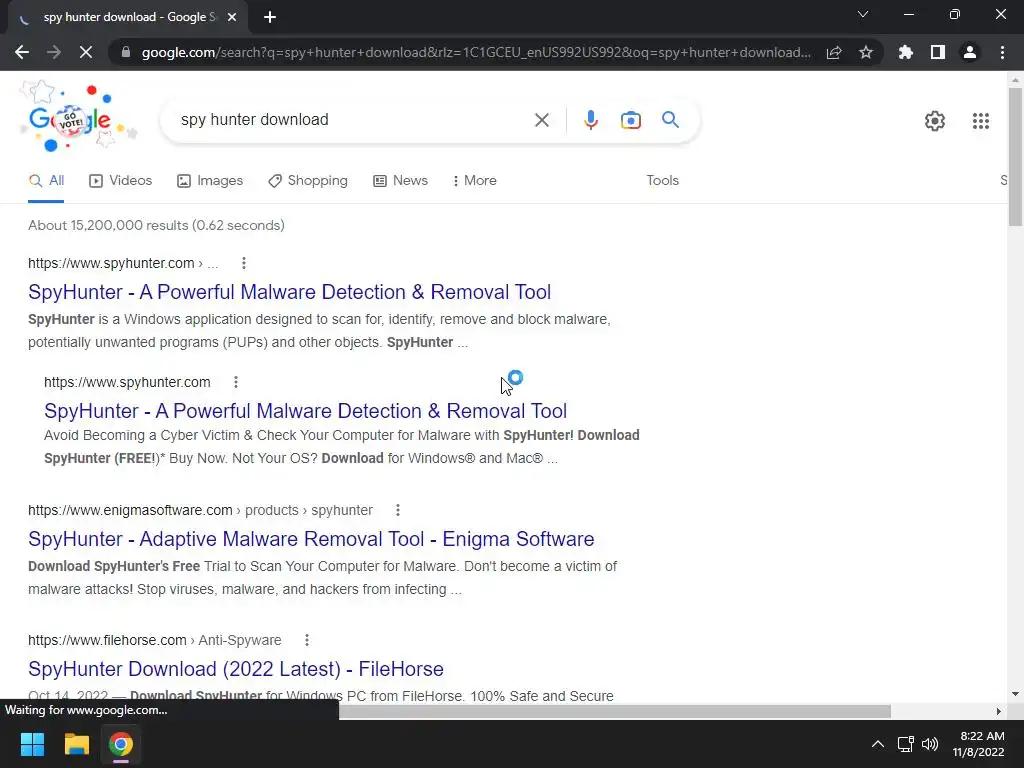Clear the search box text
This screenshot has width=1024, height=768.
pos(541,120)
